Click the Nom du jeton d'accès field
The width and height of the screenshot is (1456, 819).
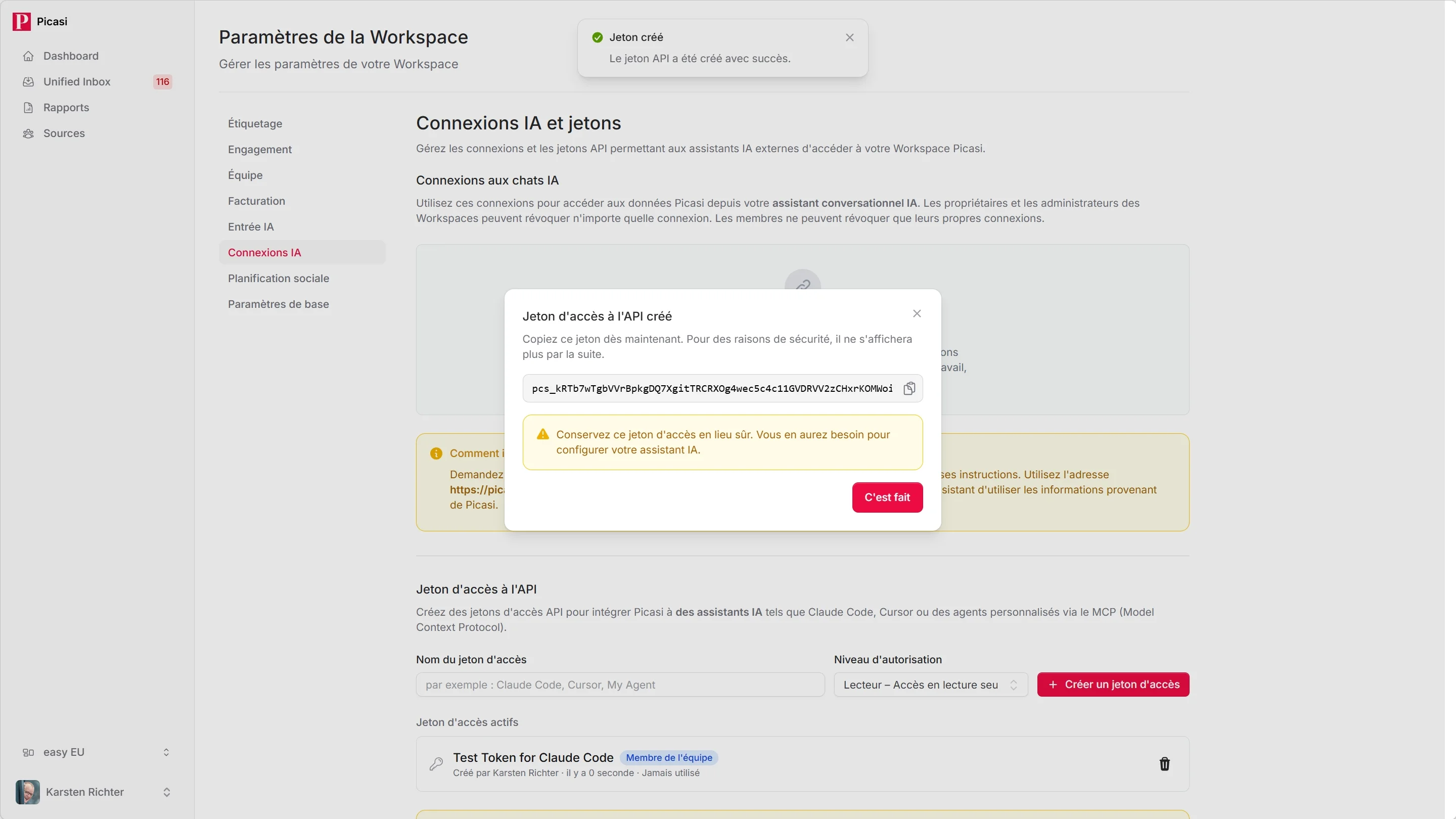tap(620, 685)
